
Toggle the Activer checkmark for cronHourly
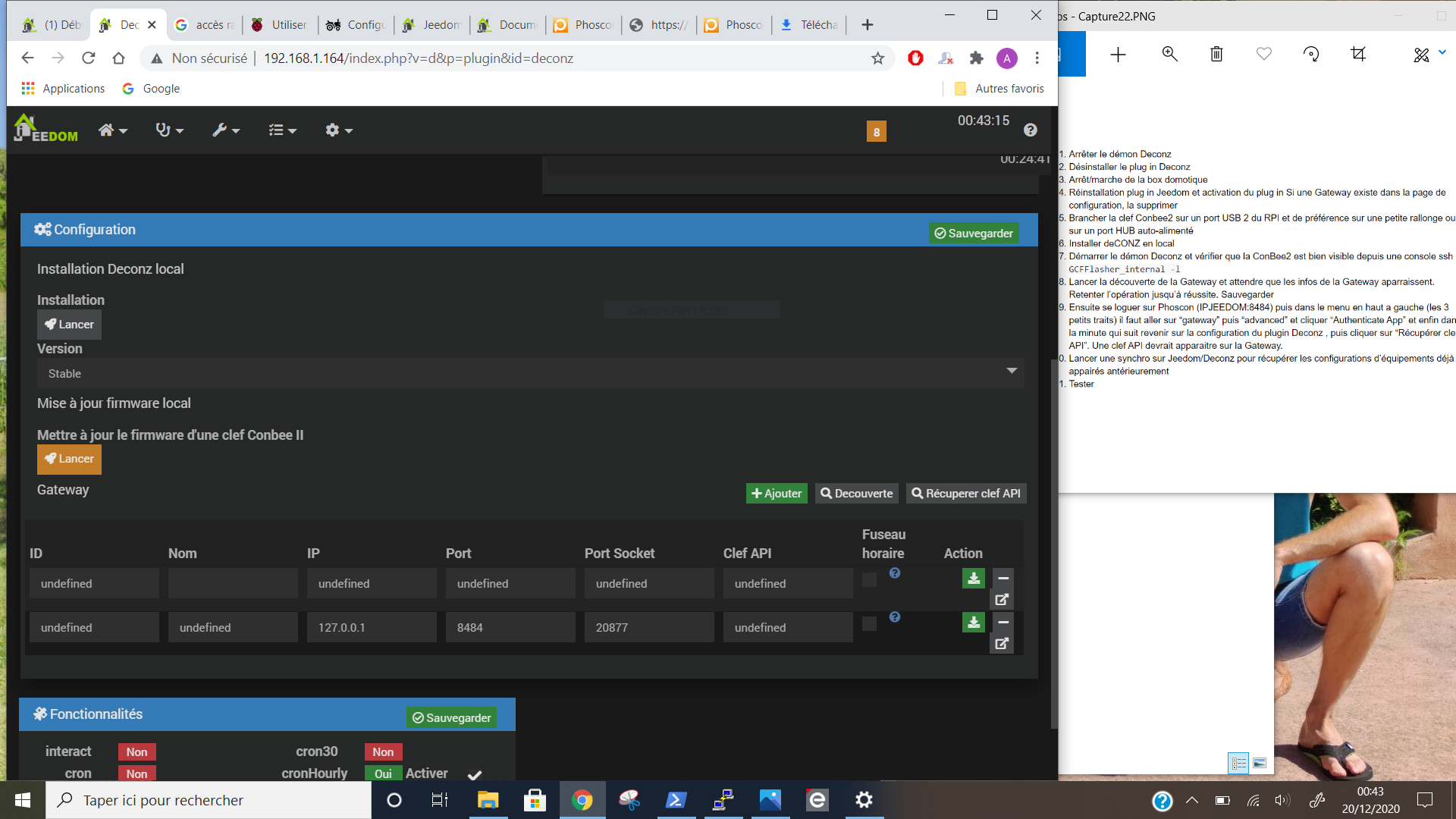tap(475, 775)
